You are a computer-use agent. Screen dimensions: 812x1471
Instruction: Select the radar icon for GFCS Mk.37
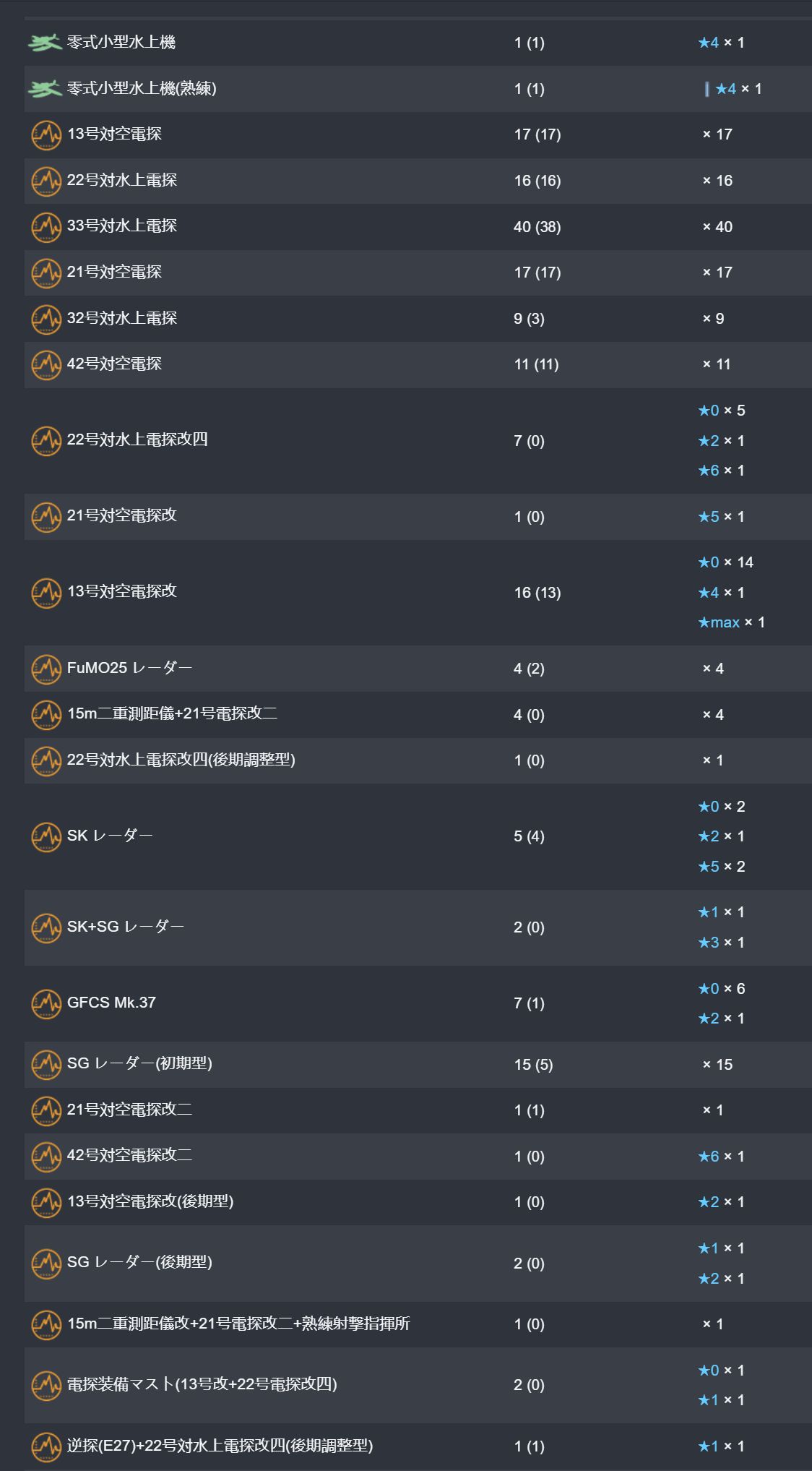pyautogui.click(x=46, y=1003)
